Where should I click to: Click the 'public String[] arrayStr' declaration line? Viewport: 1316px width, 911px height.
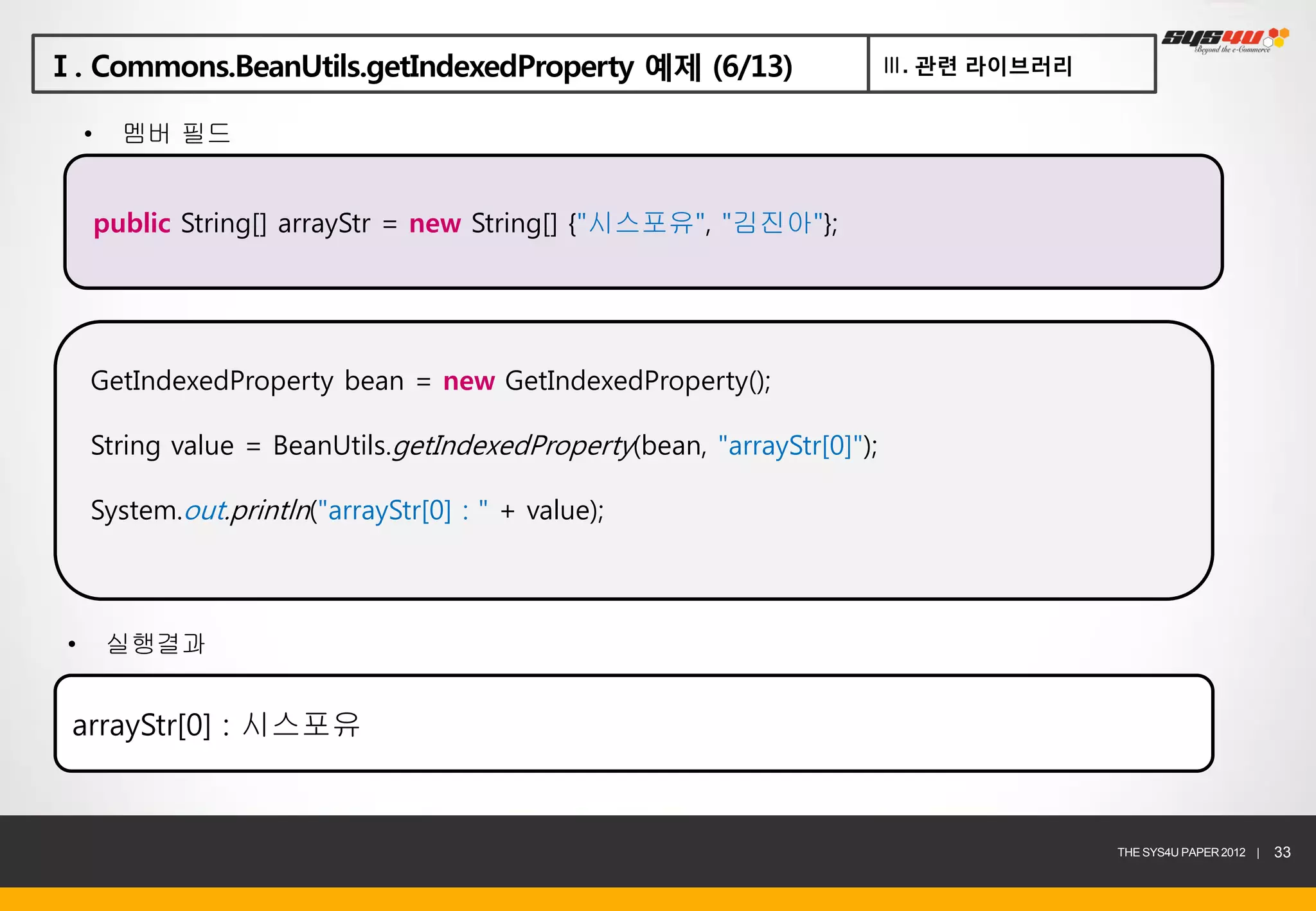click(x=466, y=224)
